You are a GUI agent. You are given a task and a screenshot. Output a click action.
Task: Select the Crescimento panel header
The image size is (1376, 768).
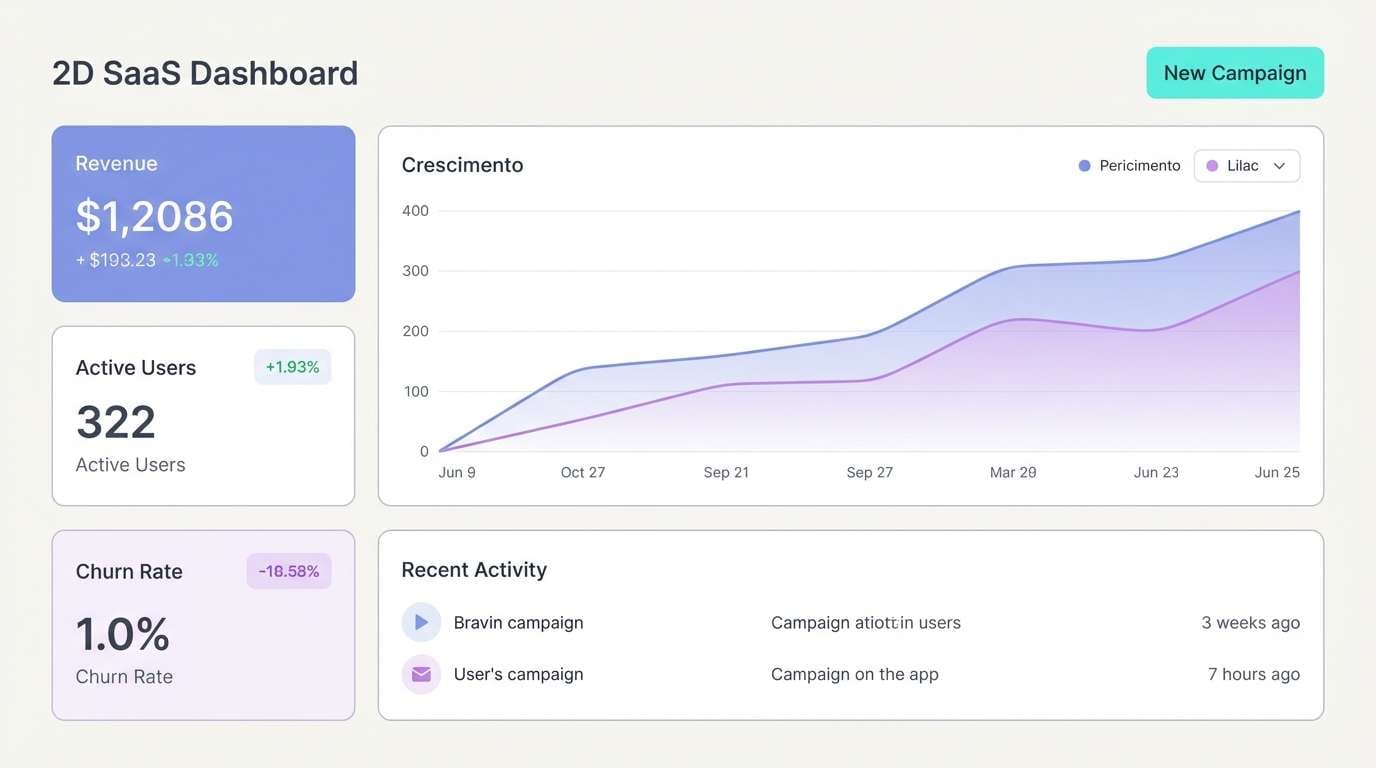tap(462, 164)
